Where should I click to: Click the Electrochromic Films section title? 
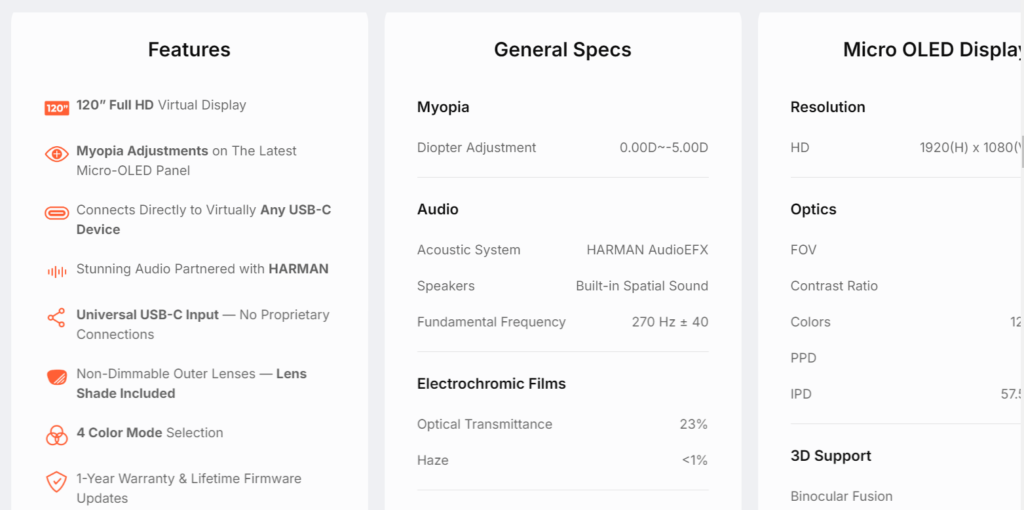(491, 383)
